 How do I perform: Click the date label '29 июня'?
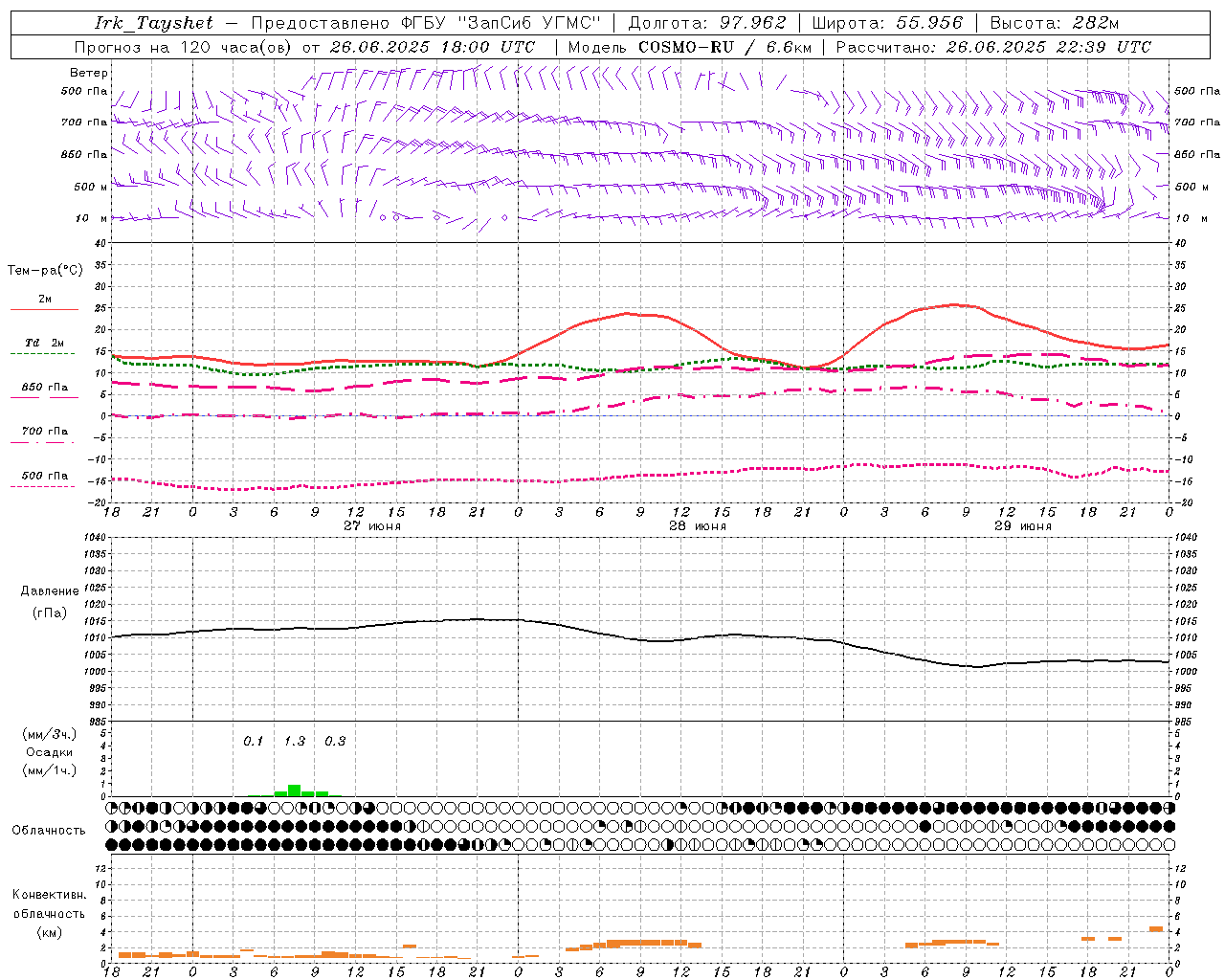pos(1023,526)
